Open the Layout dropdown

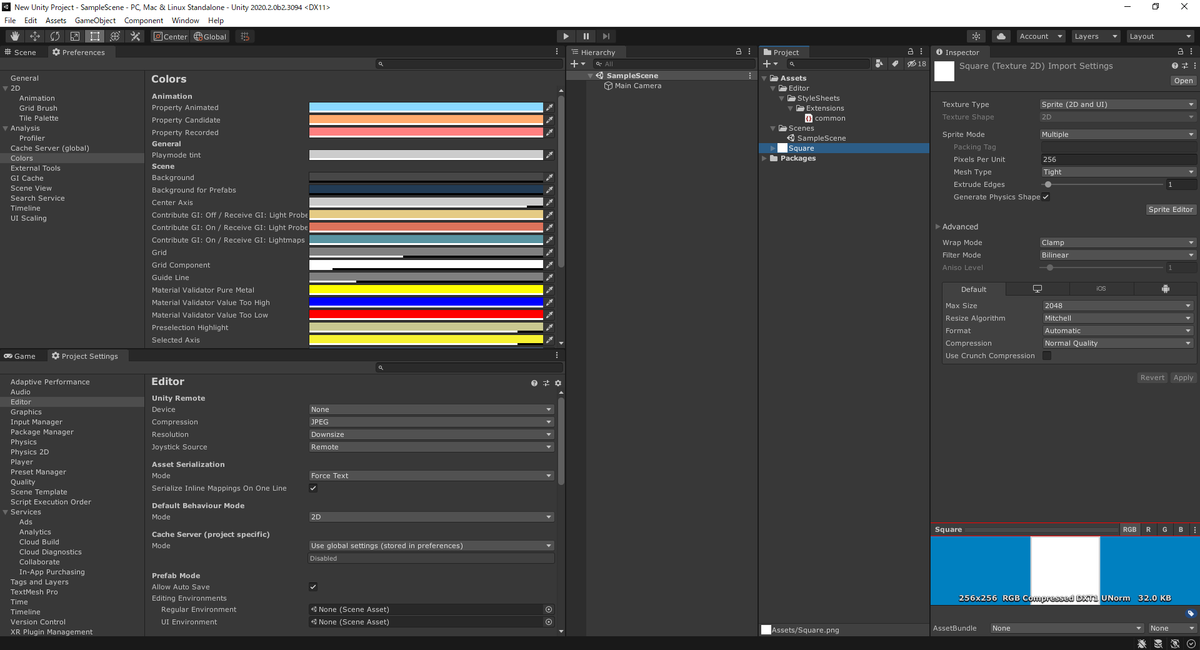coord(1158,36)
